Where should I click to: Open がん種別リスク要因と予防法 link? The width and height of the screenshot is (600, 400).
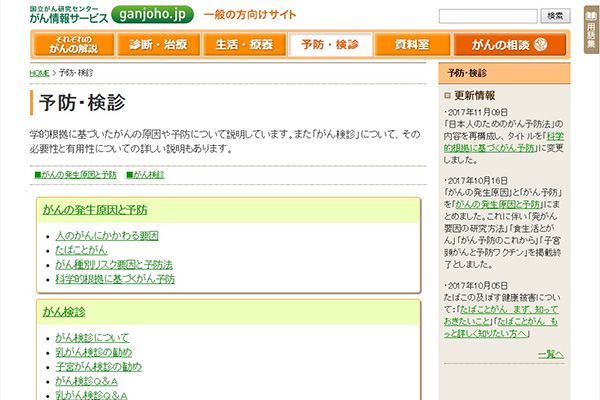[x=114, y=265]
